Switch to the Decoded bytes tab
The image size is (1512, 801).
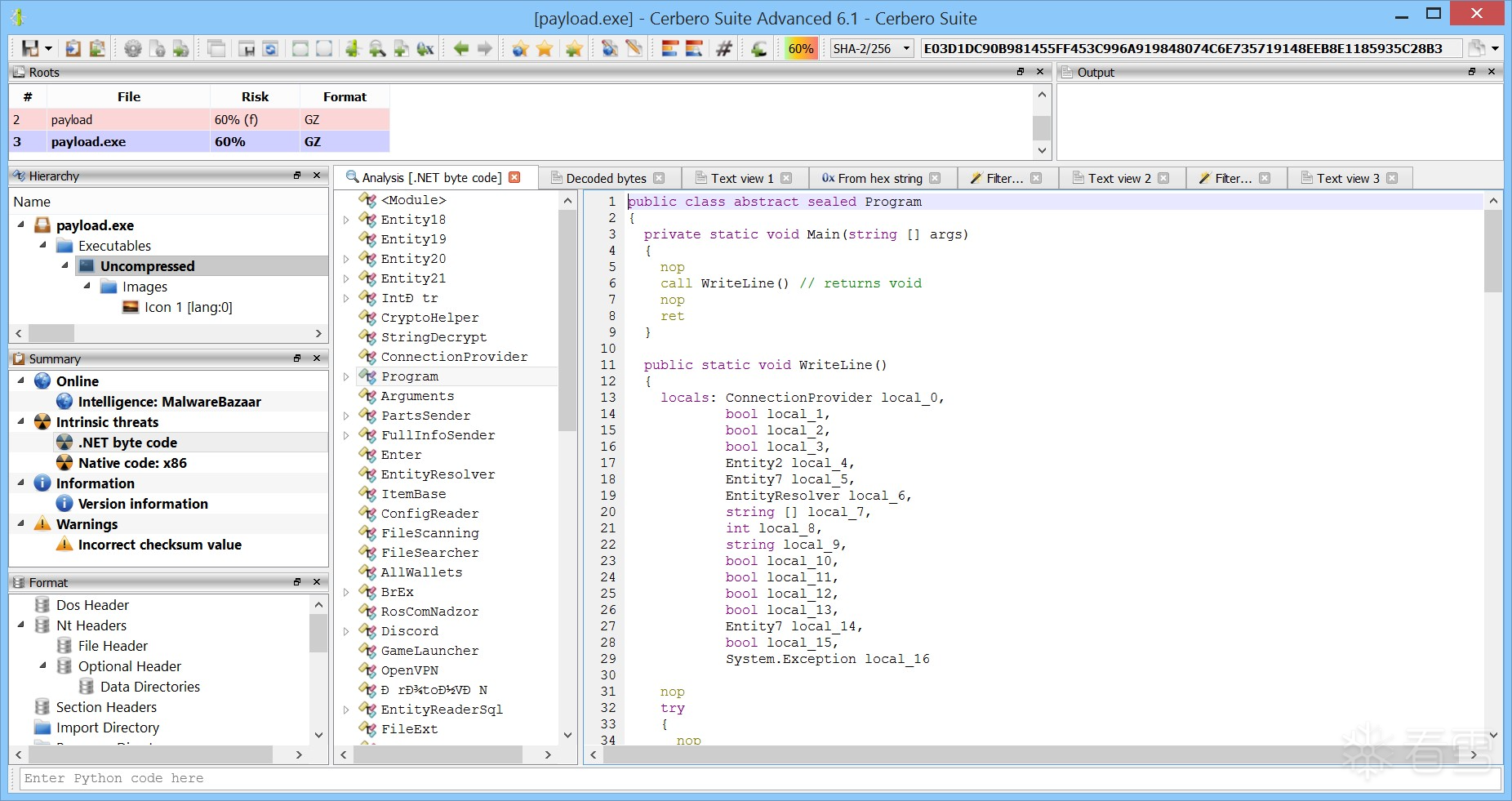(606, 178)
